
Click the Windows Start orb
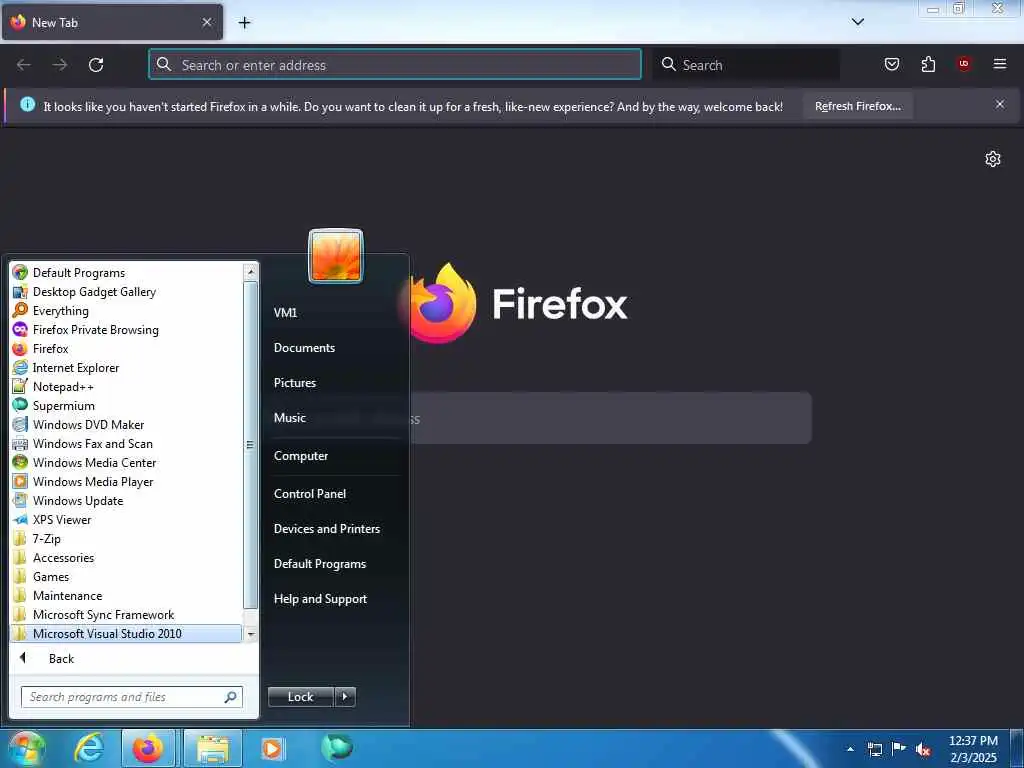[x=25, y=748]
